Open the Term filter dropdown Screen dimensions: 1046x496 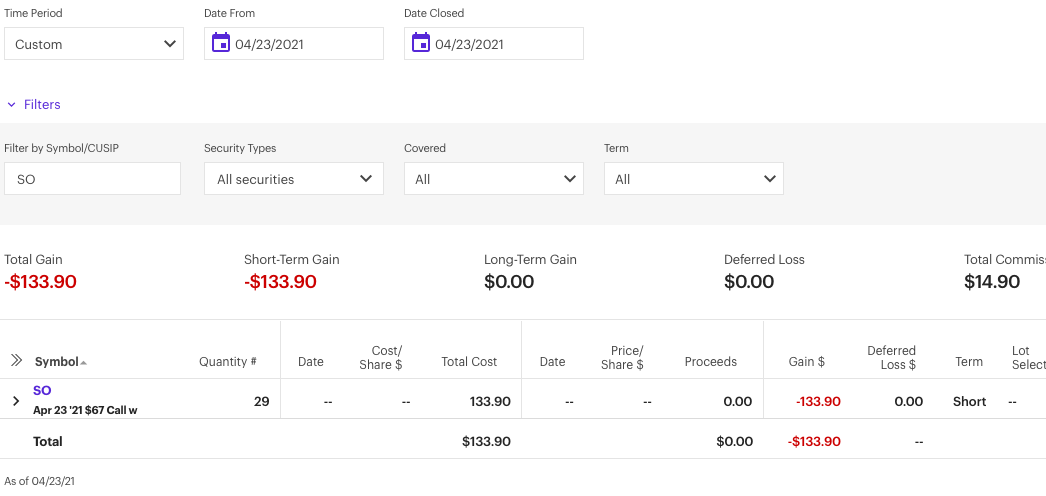click(694, 179)
